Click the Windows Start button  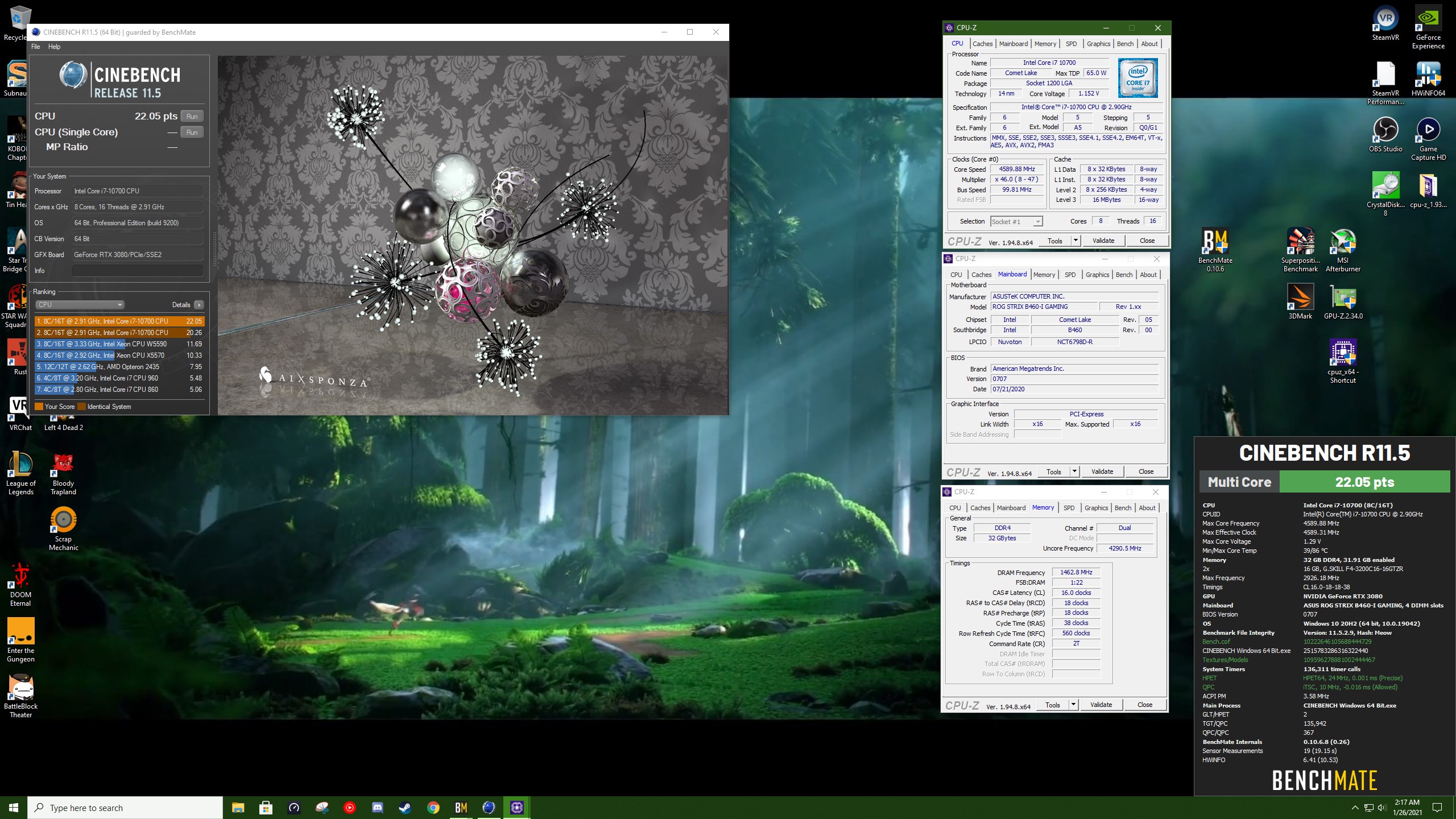click(x=14, y=808)
